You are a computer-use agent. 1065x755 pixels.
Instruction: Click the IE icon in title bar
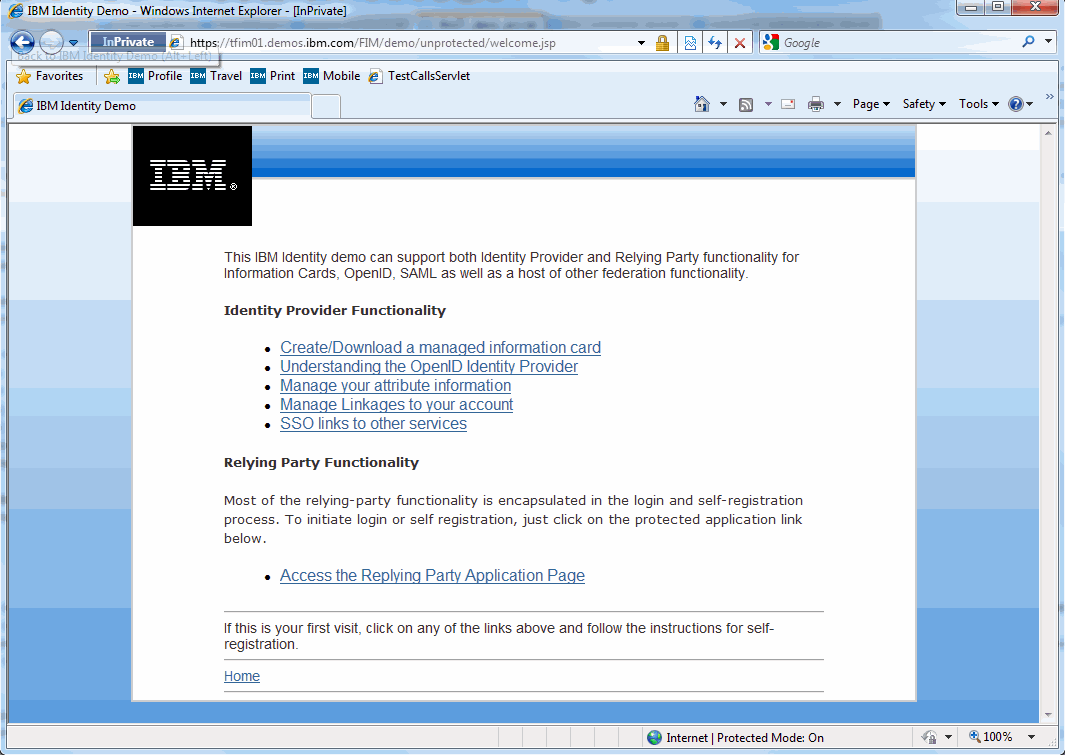click(x=16, y=11)
